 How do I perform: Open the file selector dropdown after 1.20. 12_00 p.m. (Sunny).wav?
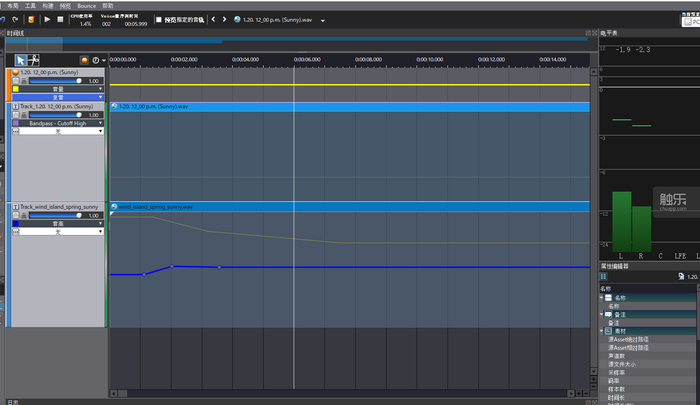323,19
